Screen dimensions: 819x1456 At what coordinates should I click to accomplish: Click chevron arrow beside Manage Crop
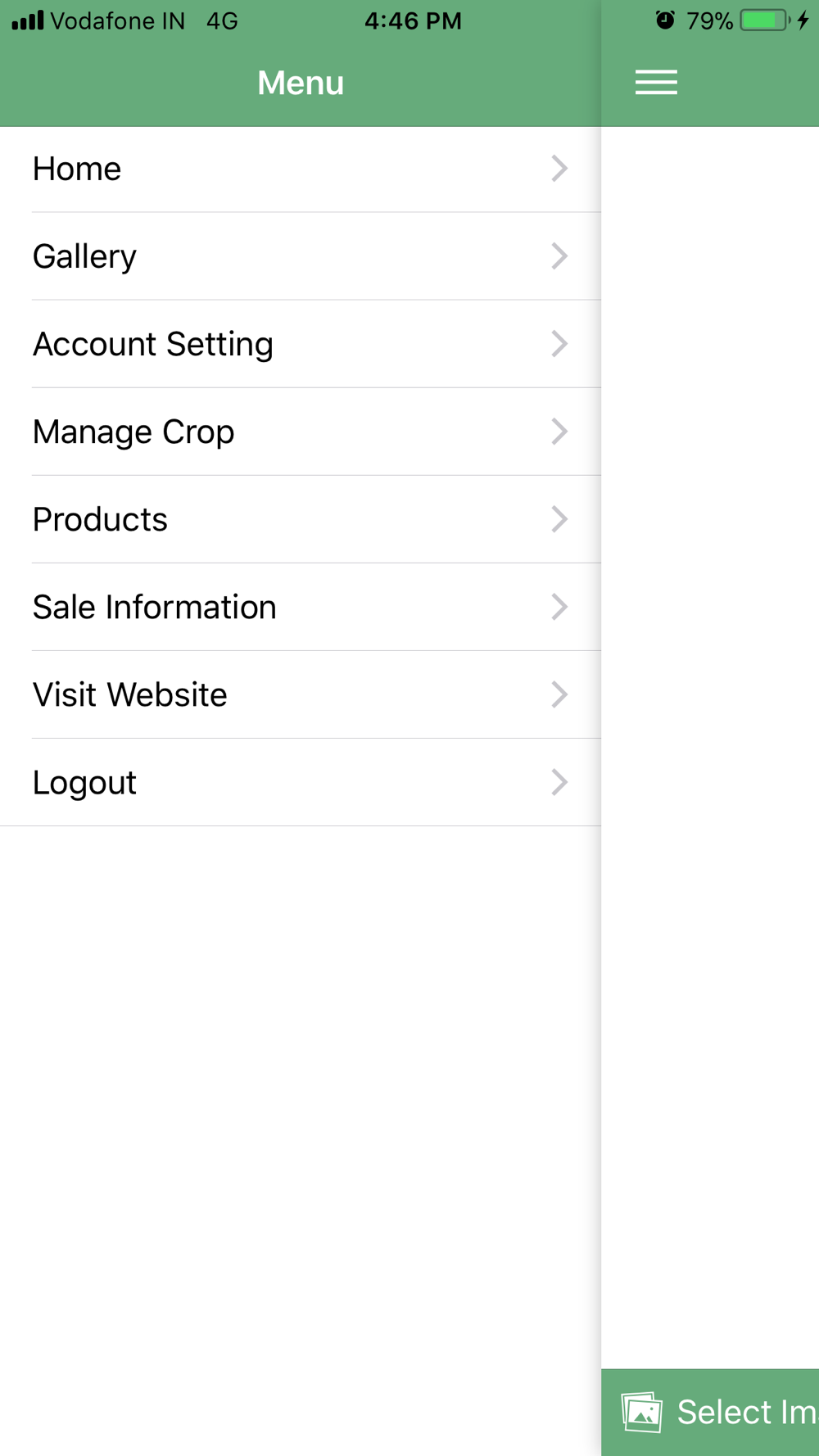click(559, 432)
